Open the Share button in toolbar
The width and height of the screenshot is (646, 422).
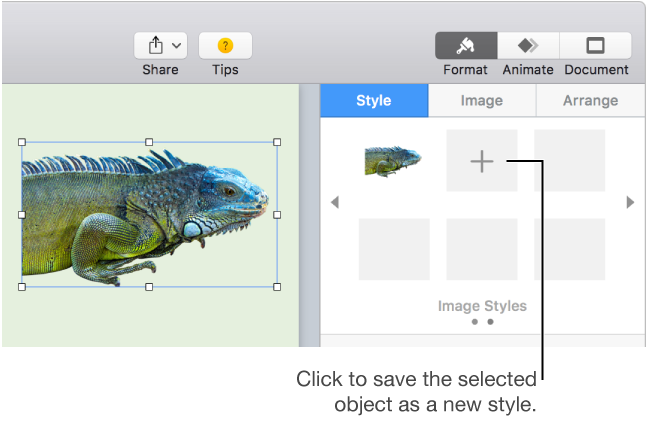point(160,45)
